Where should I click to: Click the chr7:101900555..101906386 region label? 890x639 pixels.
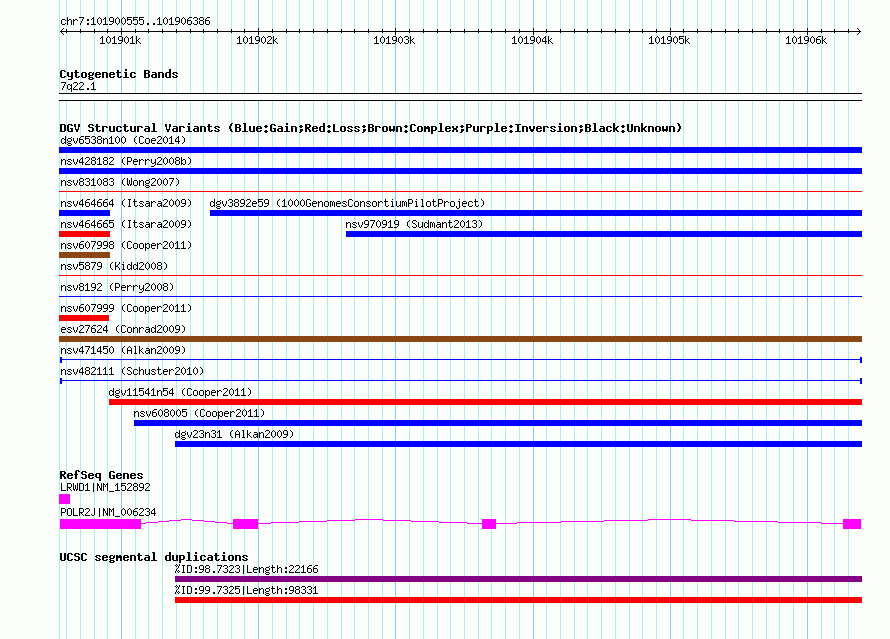[135, 21]
